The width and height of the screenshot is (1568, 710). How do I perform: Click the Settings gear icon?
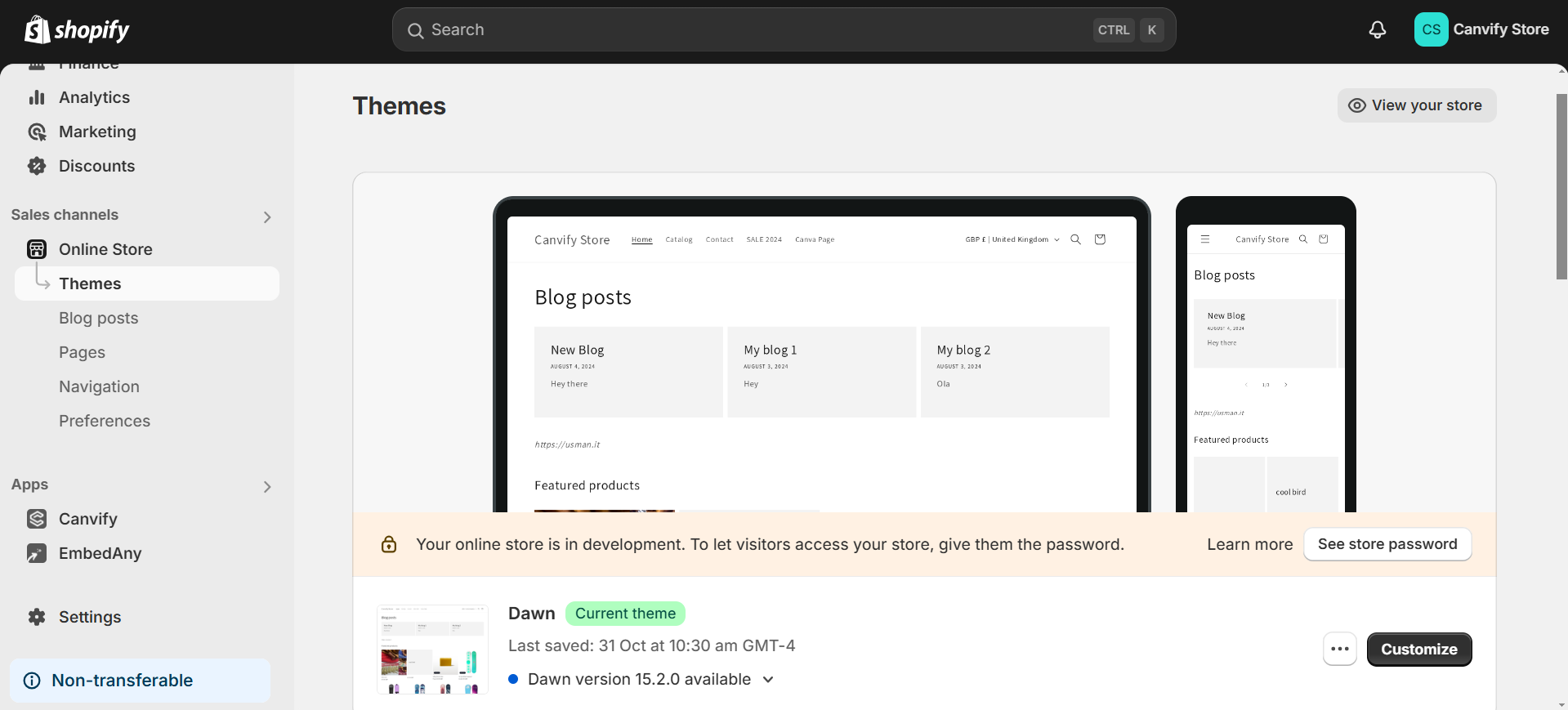(x=37, y=617)
